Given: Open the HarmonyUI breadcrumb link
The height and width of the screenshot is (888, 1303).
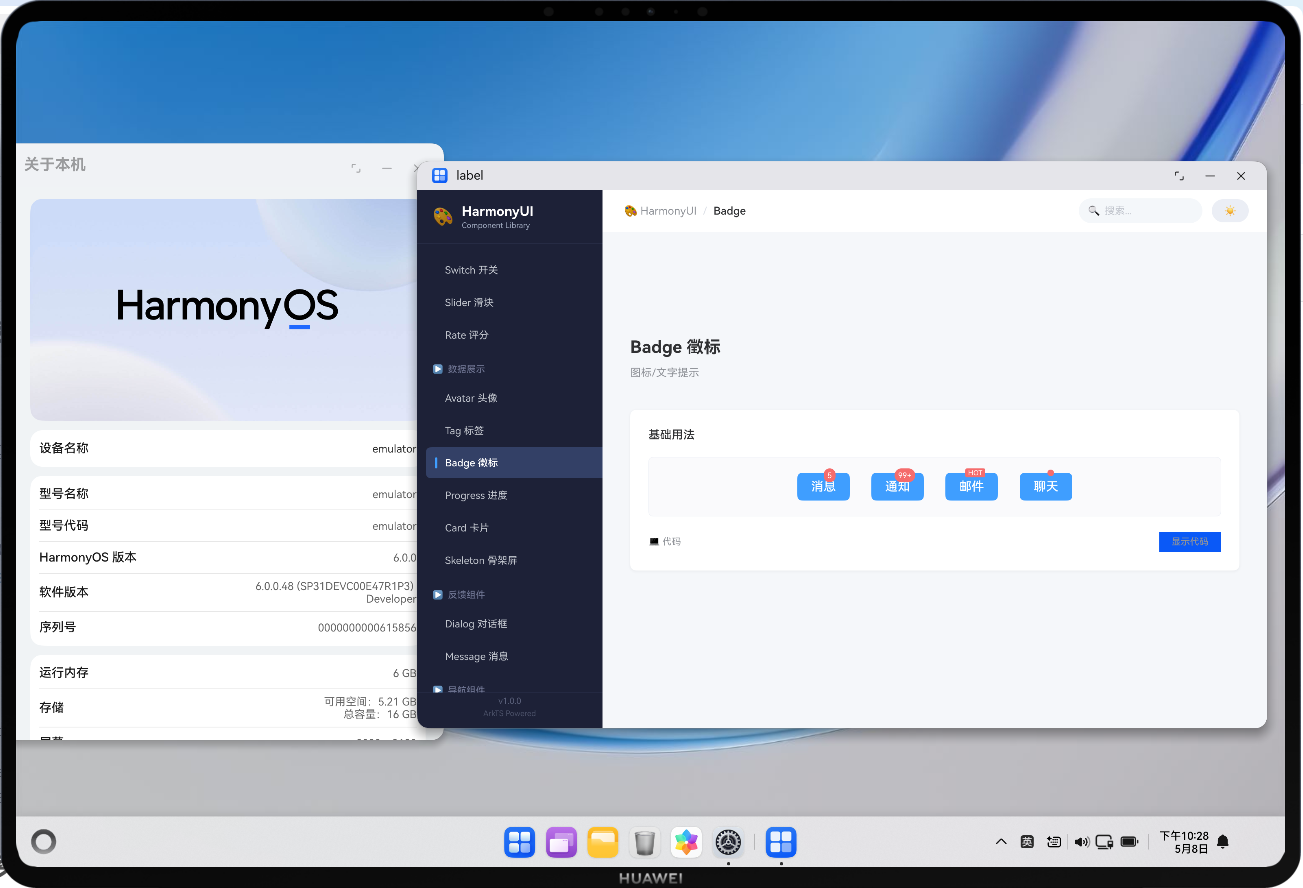Looking at the screenshot, I should (668, 211).
